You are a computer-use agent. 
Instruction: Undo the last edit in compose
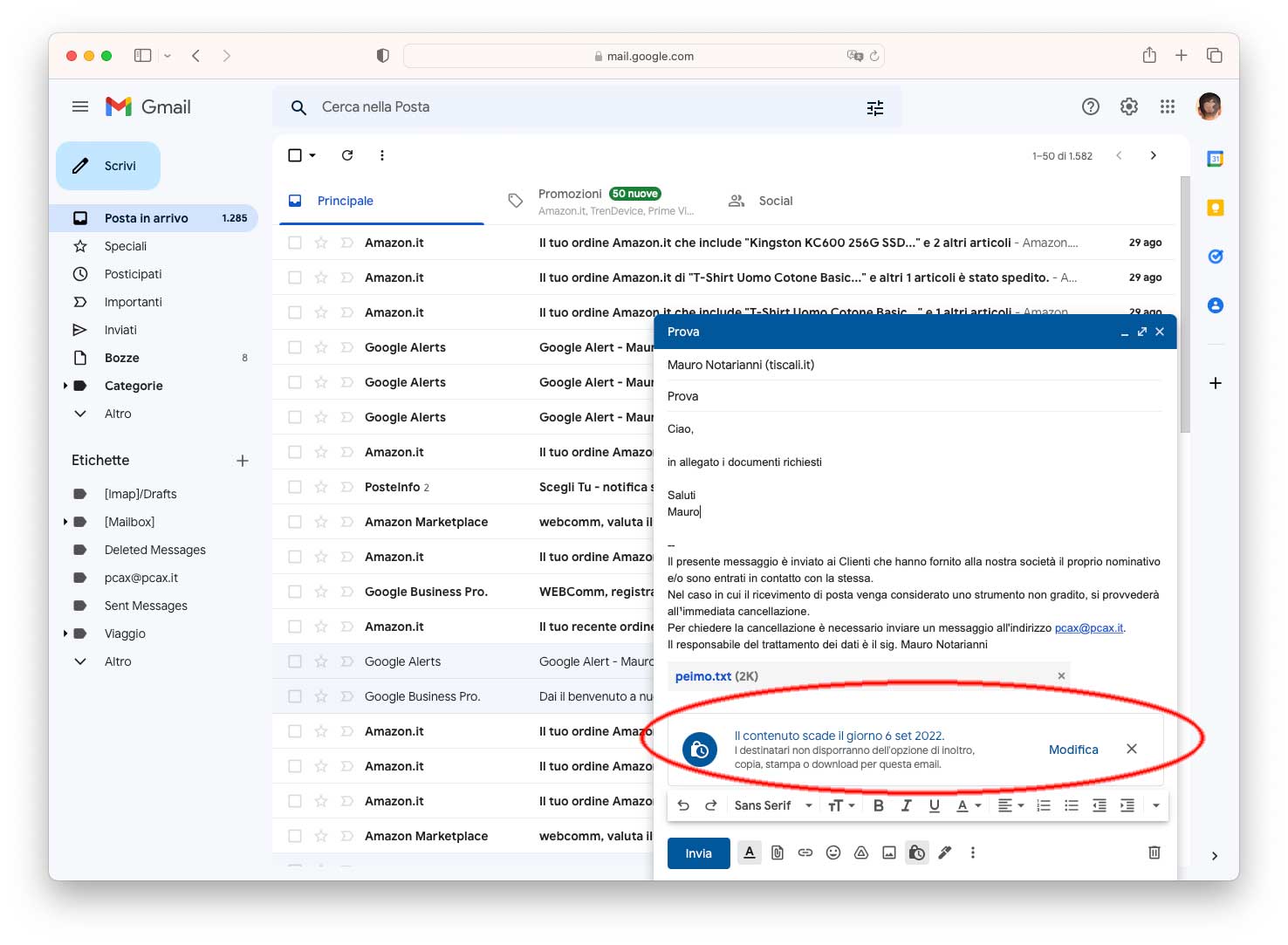(683, 805)
